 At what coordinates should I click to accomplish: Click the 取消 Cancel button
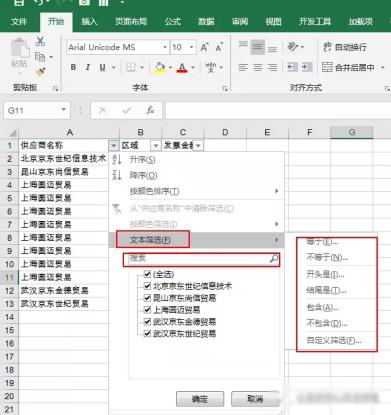pos(255,399)
